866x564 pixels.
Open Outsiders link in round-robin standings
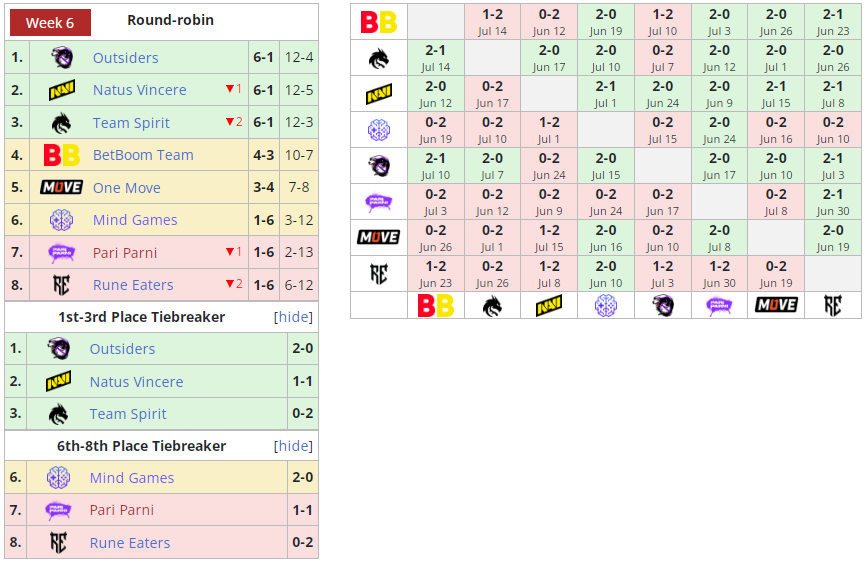click(125, 58)
